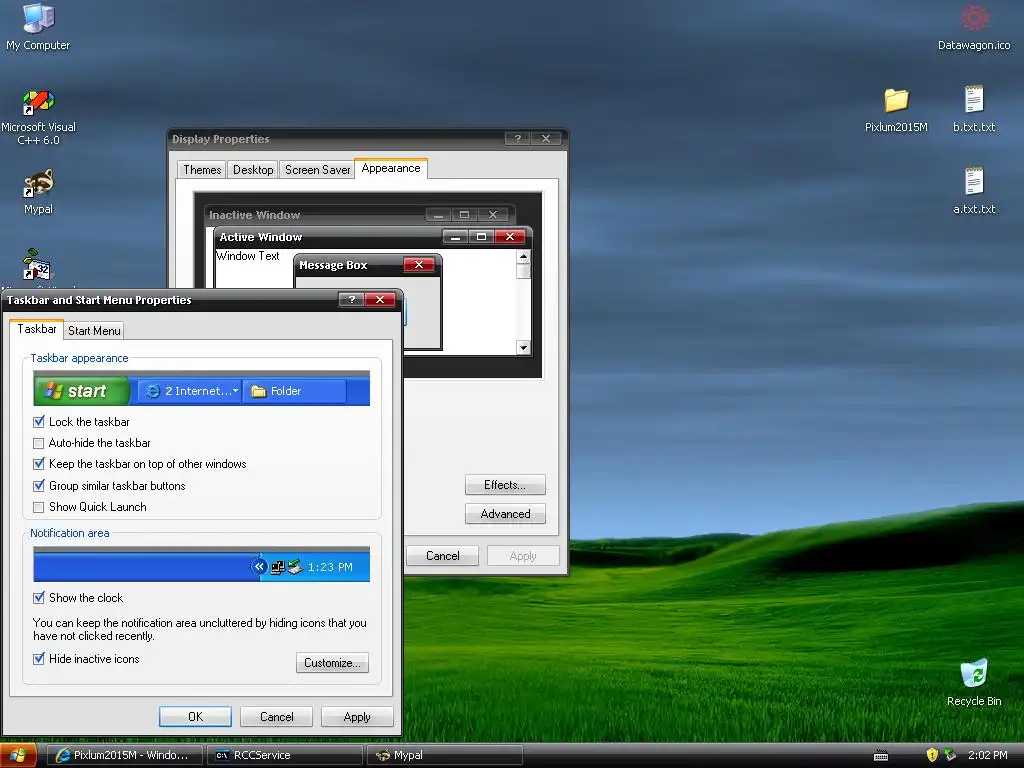Select the a.txt.txt file icon
1024x768 pixels.
pyautogui.click(x=974, y=191)
